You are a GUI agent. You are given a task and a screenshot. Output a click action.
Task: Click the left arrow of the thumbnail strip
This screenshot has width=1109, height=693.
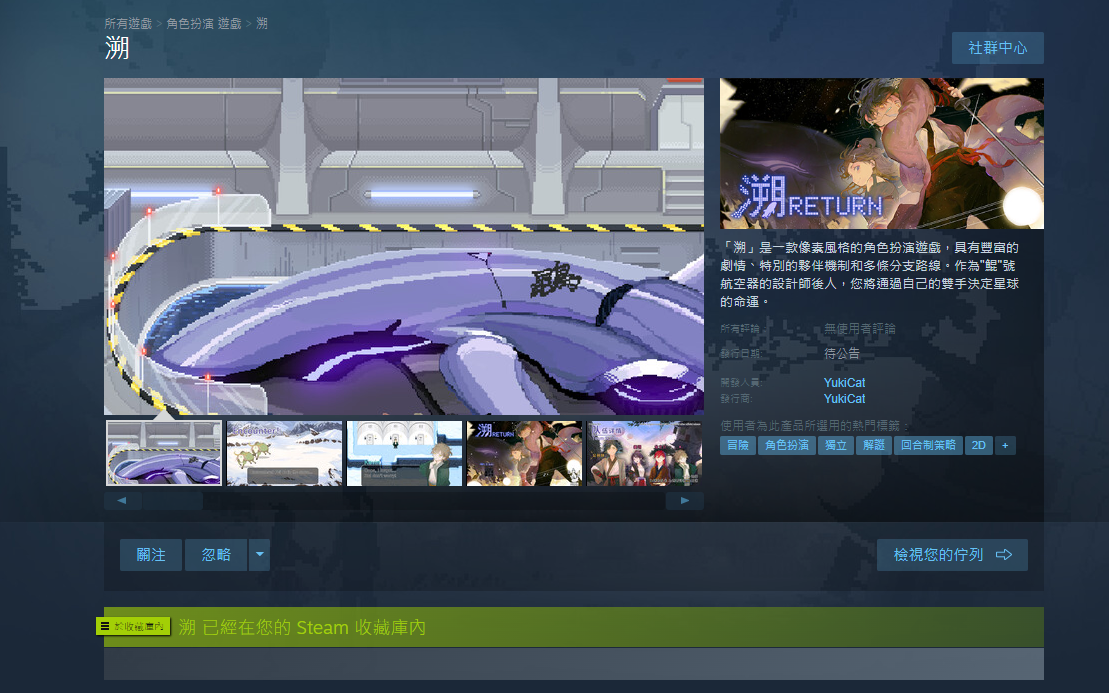[122, 500]
